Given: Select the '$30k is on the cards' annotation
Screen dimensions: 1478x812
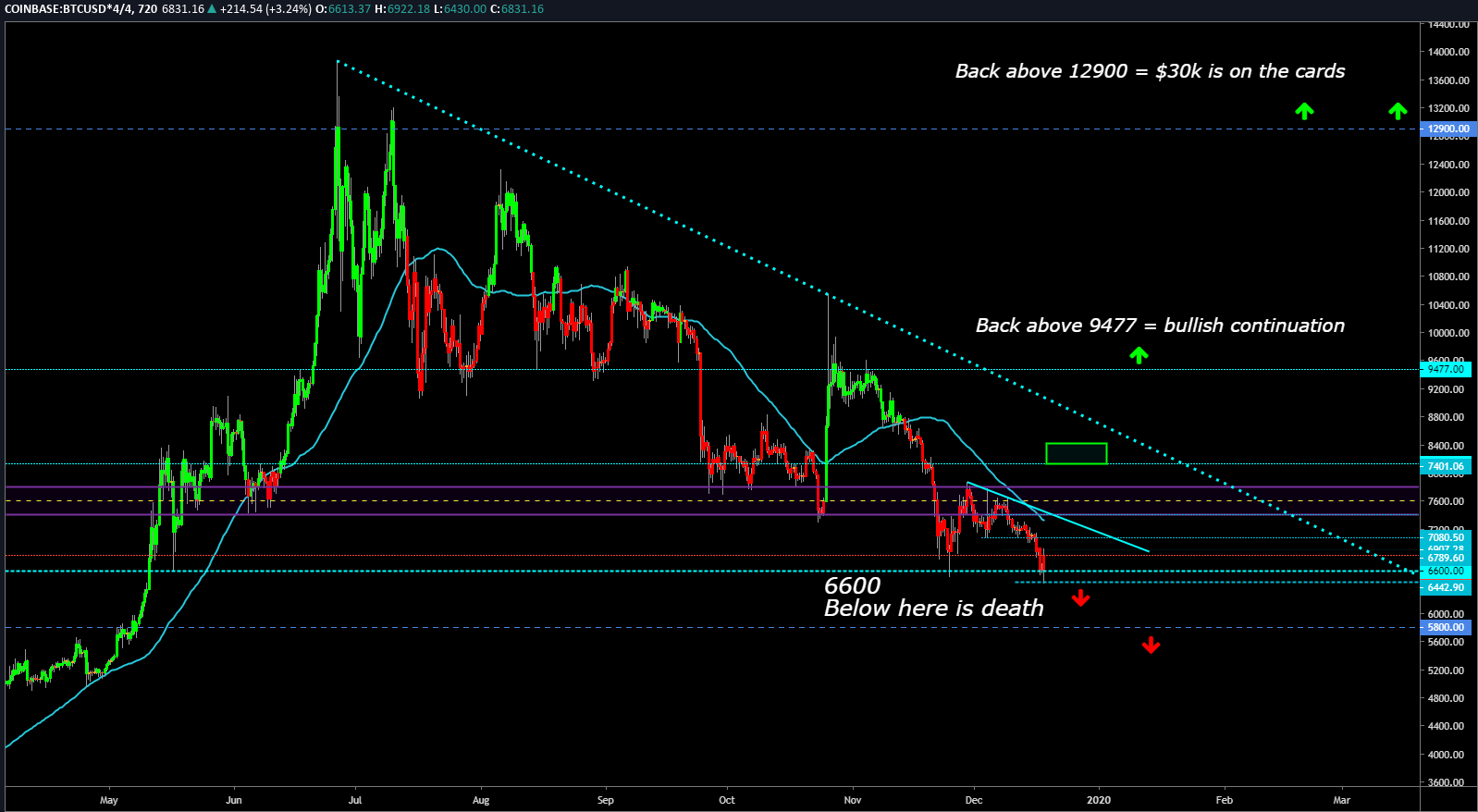Looking at the screenshot, I should pos(1150,71).
